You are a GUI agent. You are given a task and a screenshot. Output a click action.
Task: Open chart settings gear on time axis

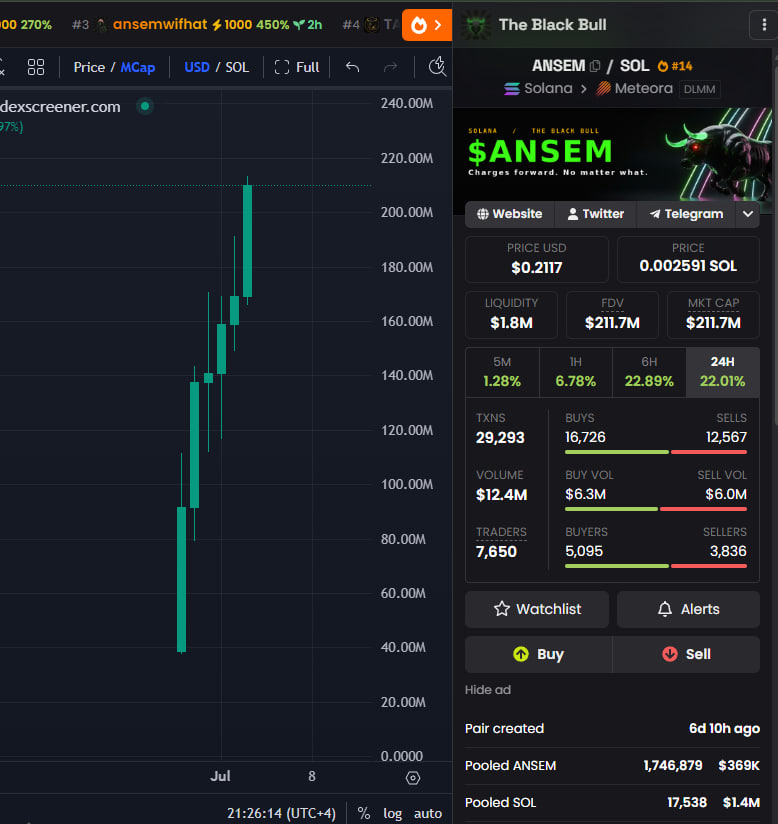click(413, 778)
